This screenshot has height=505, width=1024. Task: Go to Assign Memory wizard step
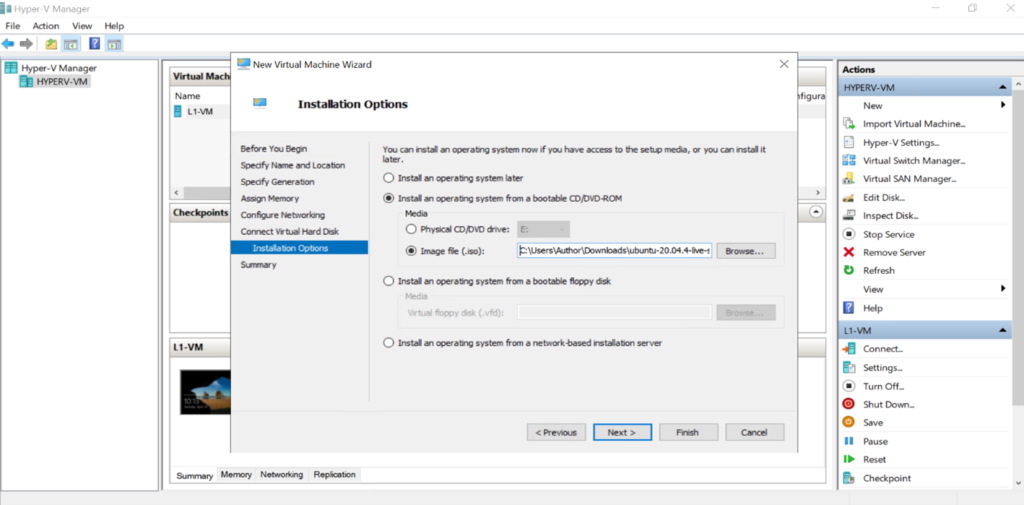(270, 198)
